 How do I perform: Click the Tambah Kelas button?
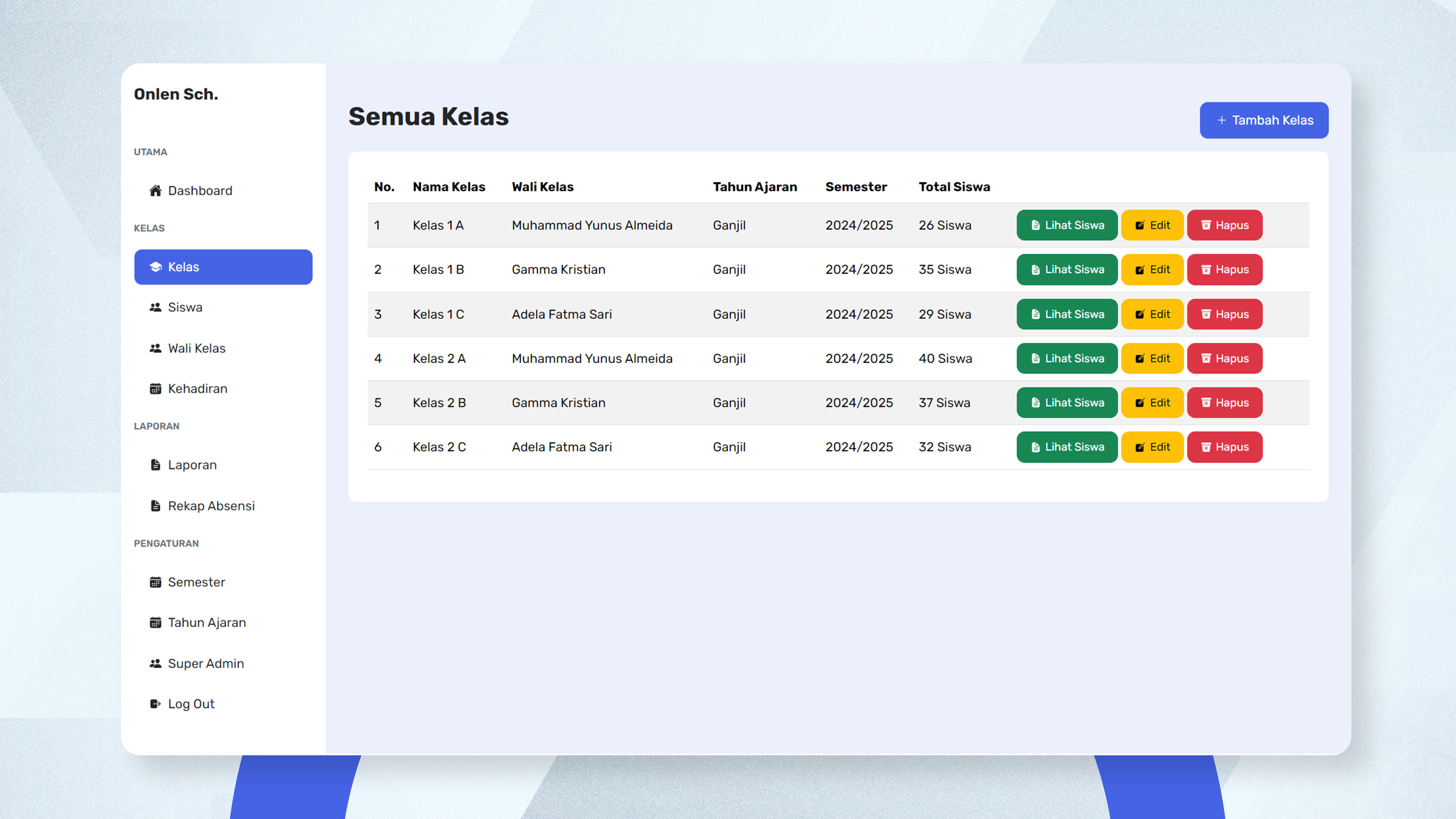click(1264, 121)
